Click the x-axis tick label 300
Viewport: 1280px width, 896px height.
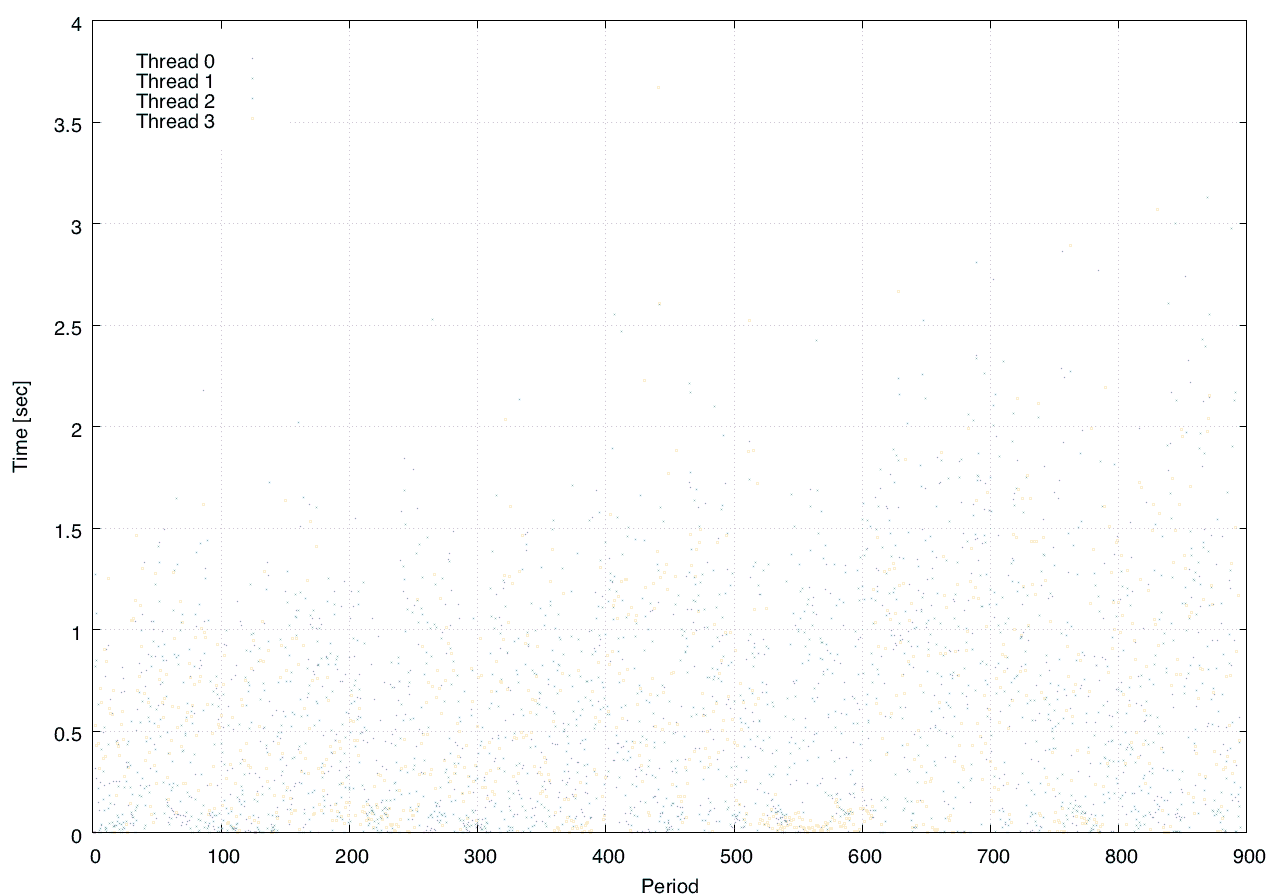(479, 856)
